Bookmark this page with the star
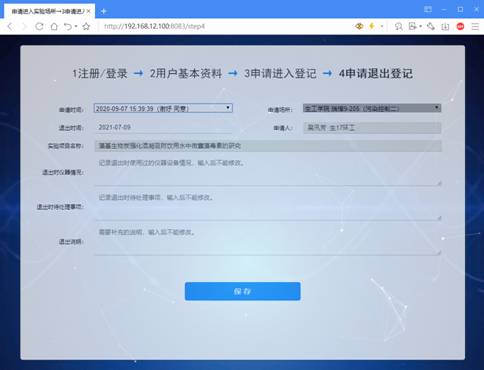 tap(86, 26)
